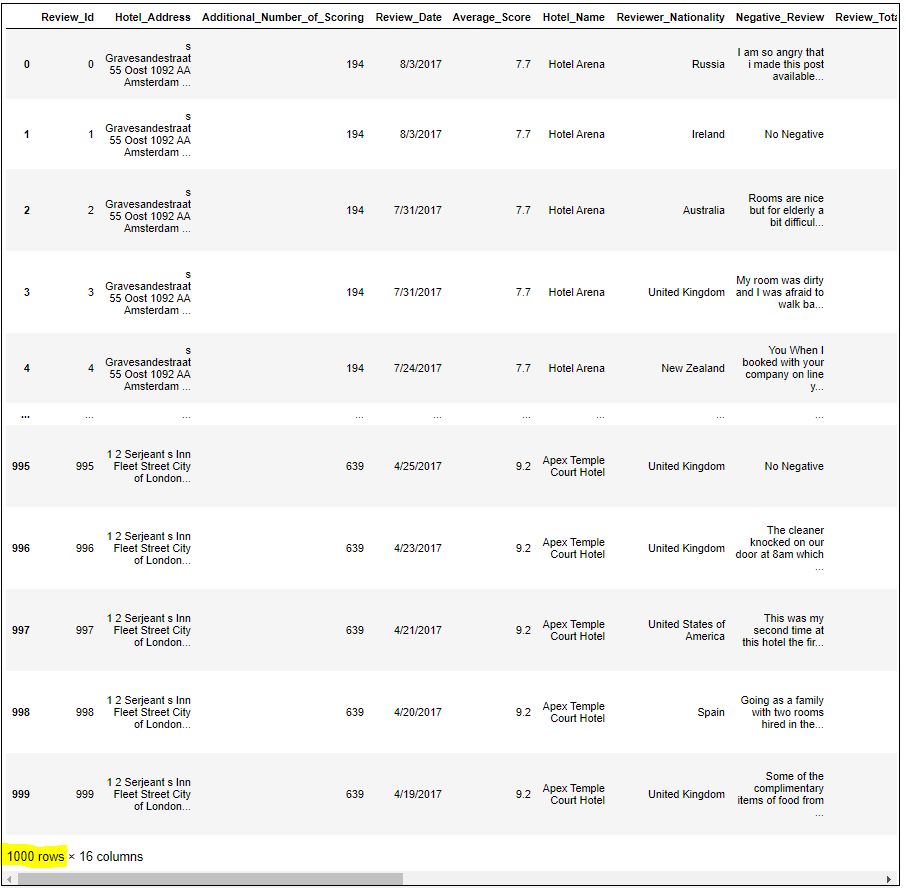Click review date 7/31/2017 in row 3

coord(418,292)
